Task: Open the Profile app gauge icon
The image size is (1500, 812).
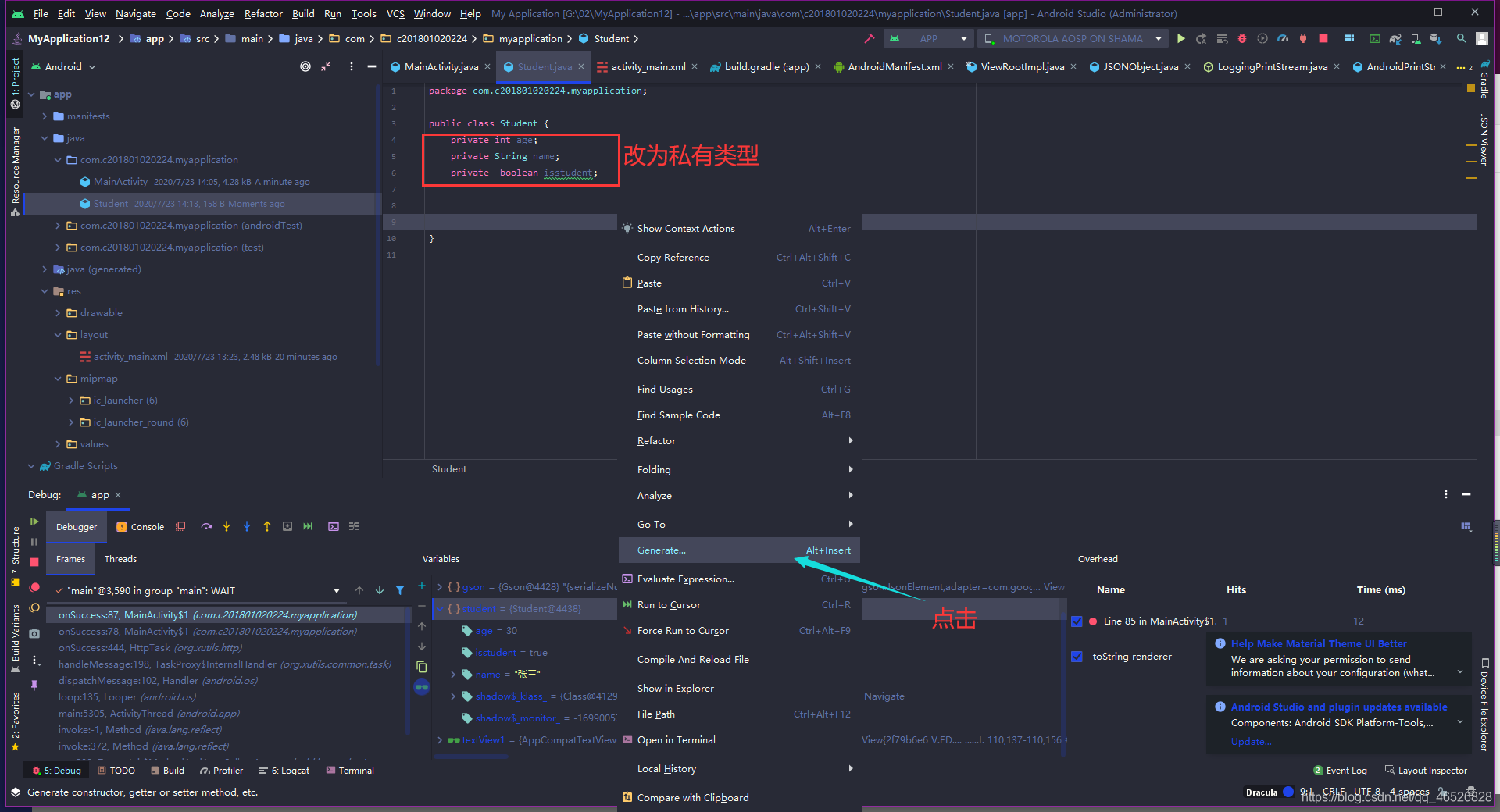Action: click(x=1283, y=38)
